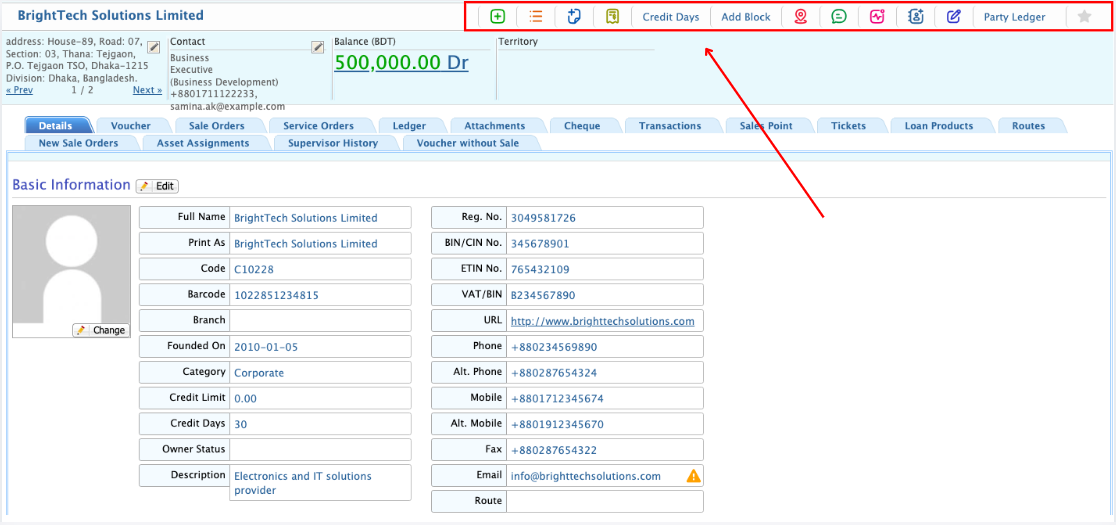The width and height of the screenshot is (1116, 525).
Task: Click the email warning triangle icon
Action: 693,476
